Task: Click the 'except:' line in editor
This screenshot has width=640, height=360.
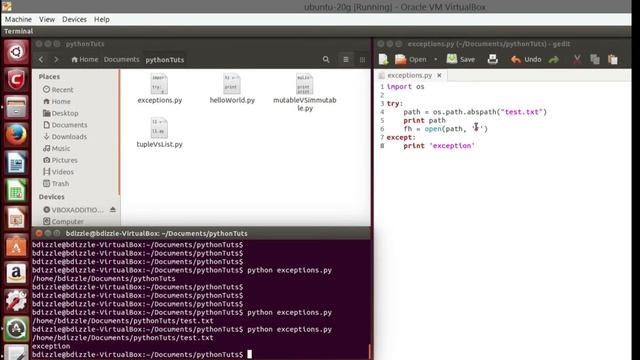Action: (x=401, y=137)
